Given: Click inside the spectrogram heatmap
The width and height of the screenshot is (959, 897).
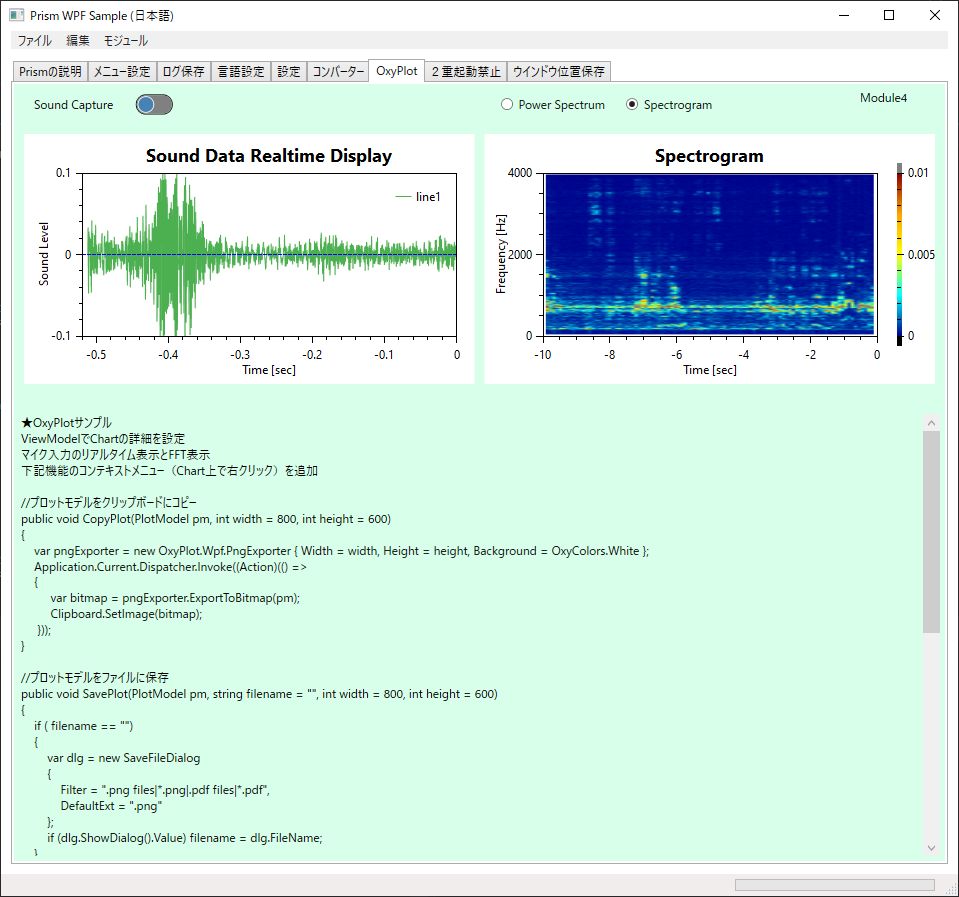Looking at the screenshot, I should point(709,254).
